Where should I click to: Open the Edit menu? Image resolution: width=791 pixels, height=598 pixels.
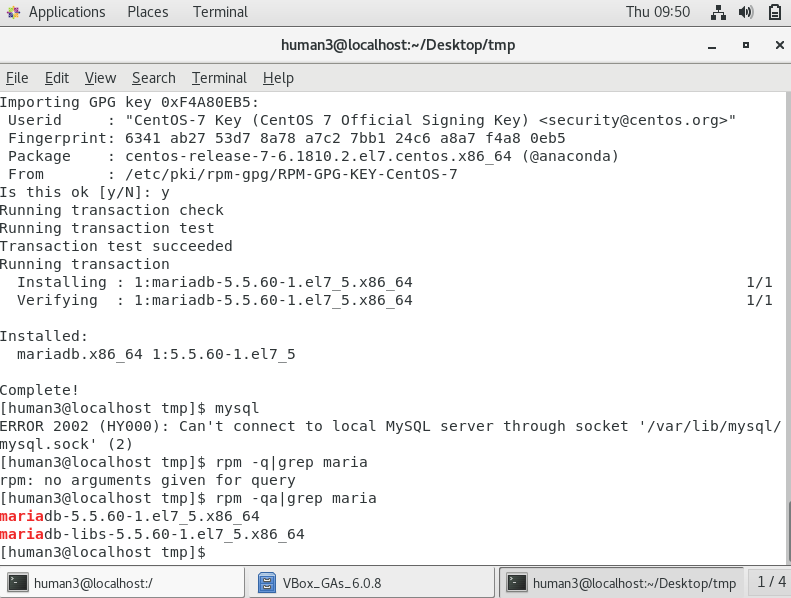click(56, 78)
